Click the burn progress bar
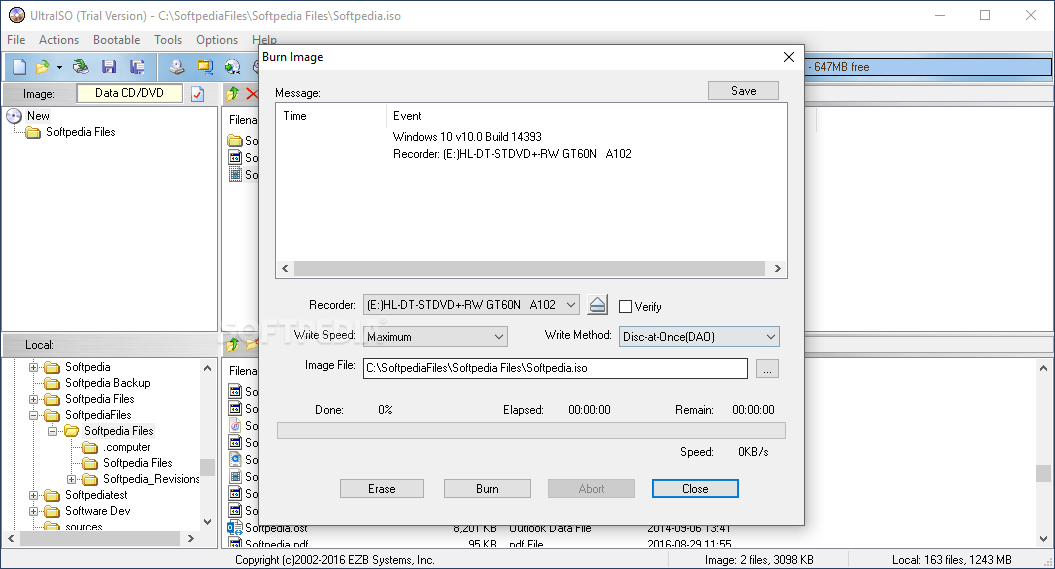The height and width of the screenshot is (569, 1055). [531, 430]
